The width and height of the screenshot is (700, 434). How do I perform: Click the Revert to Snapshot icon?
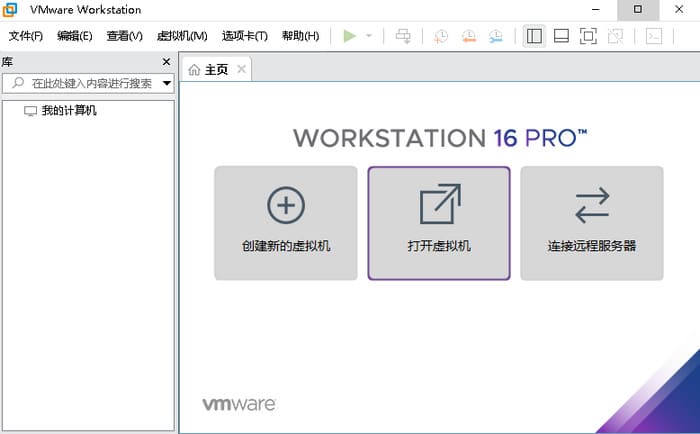coord(468,36)
